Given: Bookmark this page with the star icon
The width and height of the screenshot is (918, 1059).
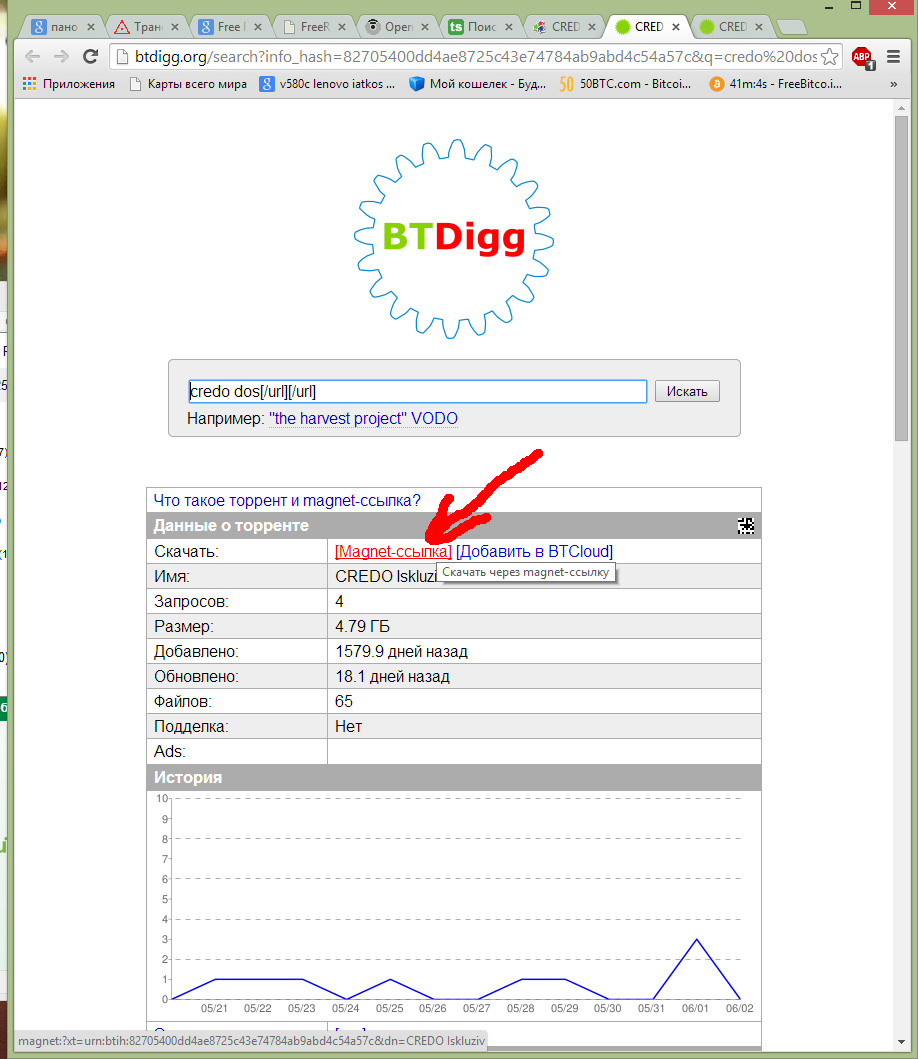Looking at the screenshot, I should coord(830,57).
